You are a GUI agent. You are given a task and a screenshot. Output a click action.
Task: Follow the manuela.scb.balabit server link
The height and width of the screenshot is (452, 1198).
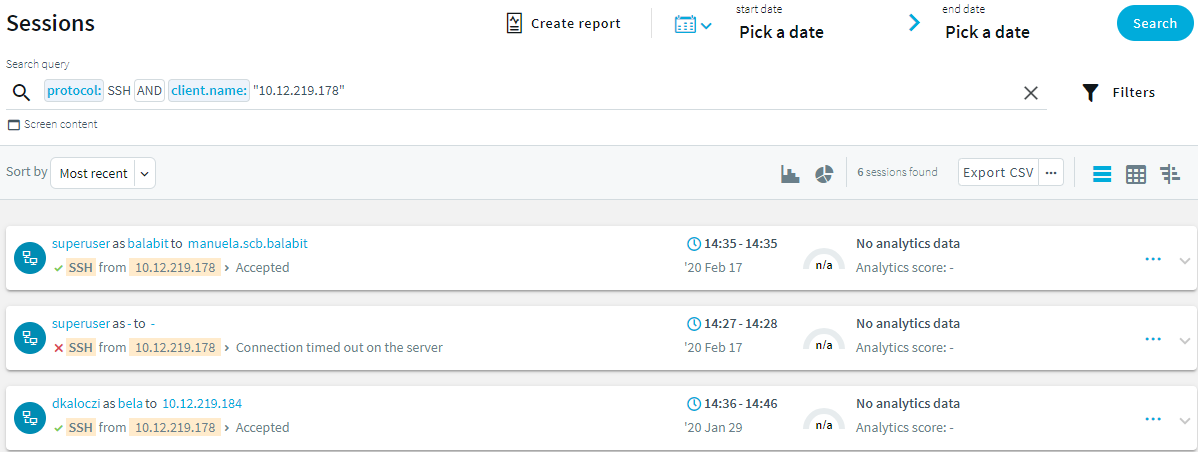click(x=248, y=244)
